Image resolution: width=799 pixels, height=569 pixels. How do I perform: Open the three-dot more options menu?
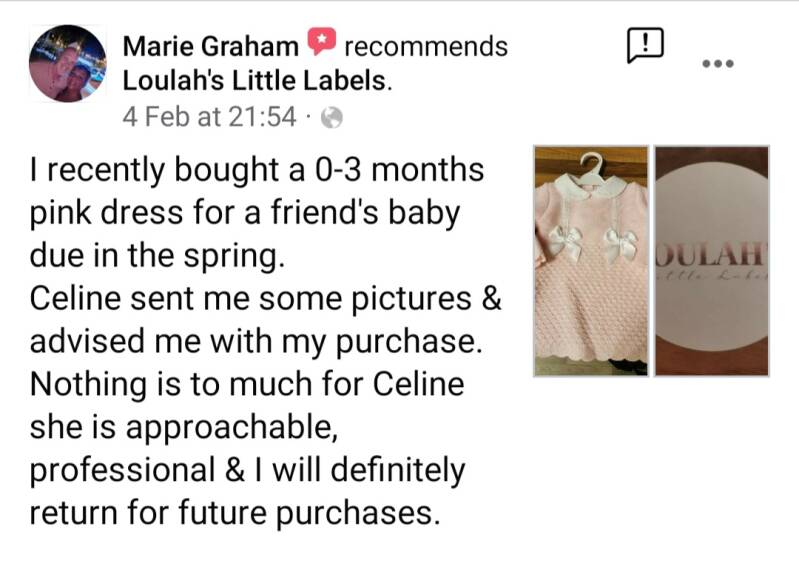pyautogui.click(x=717, y=64)
